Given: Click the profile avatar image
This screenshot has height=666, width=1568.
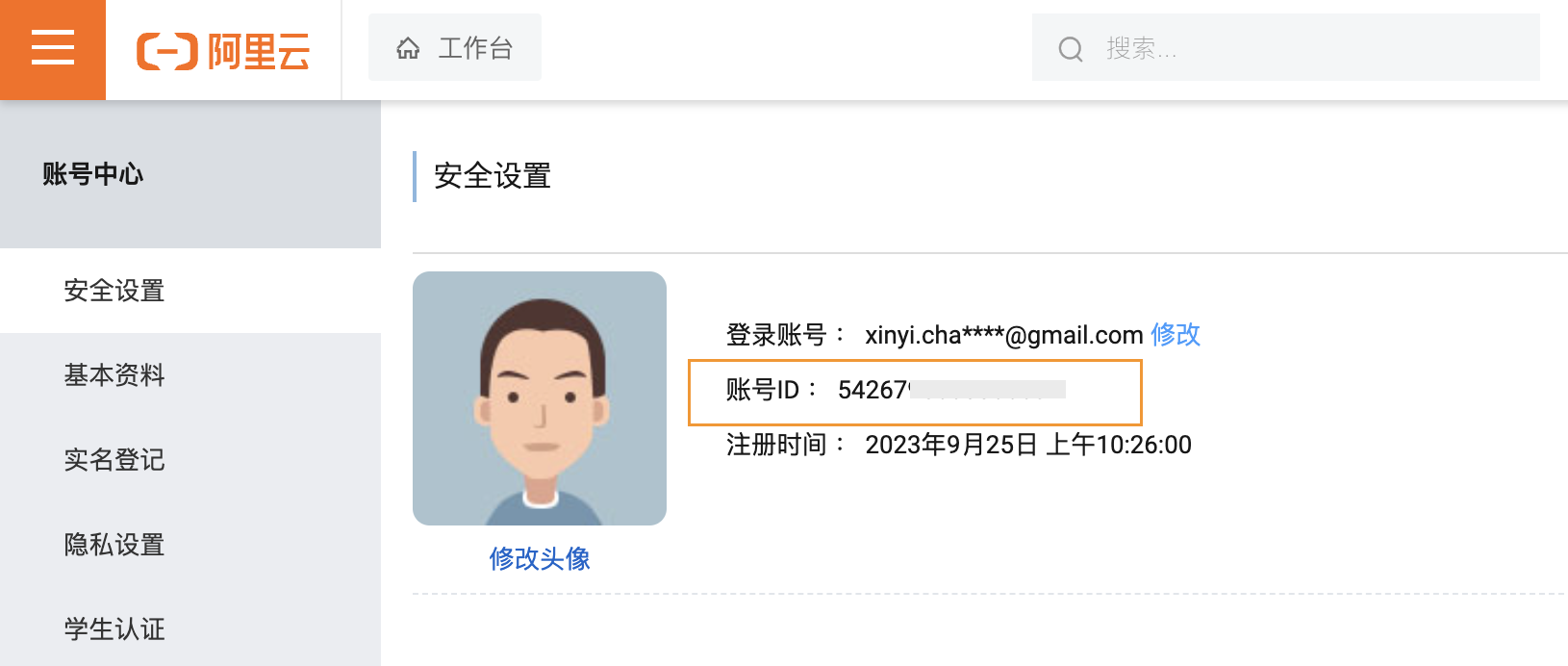Looking at the screenshot, I should coord(540,398).
